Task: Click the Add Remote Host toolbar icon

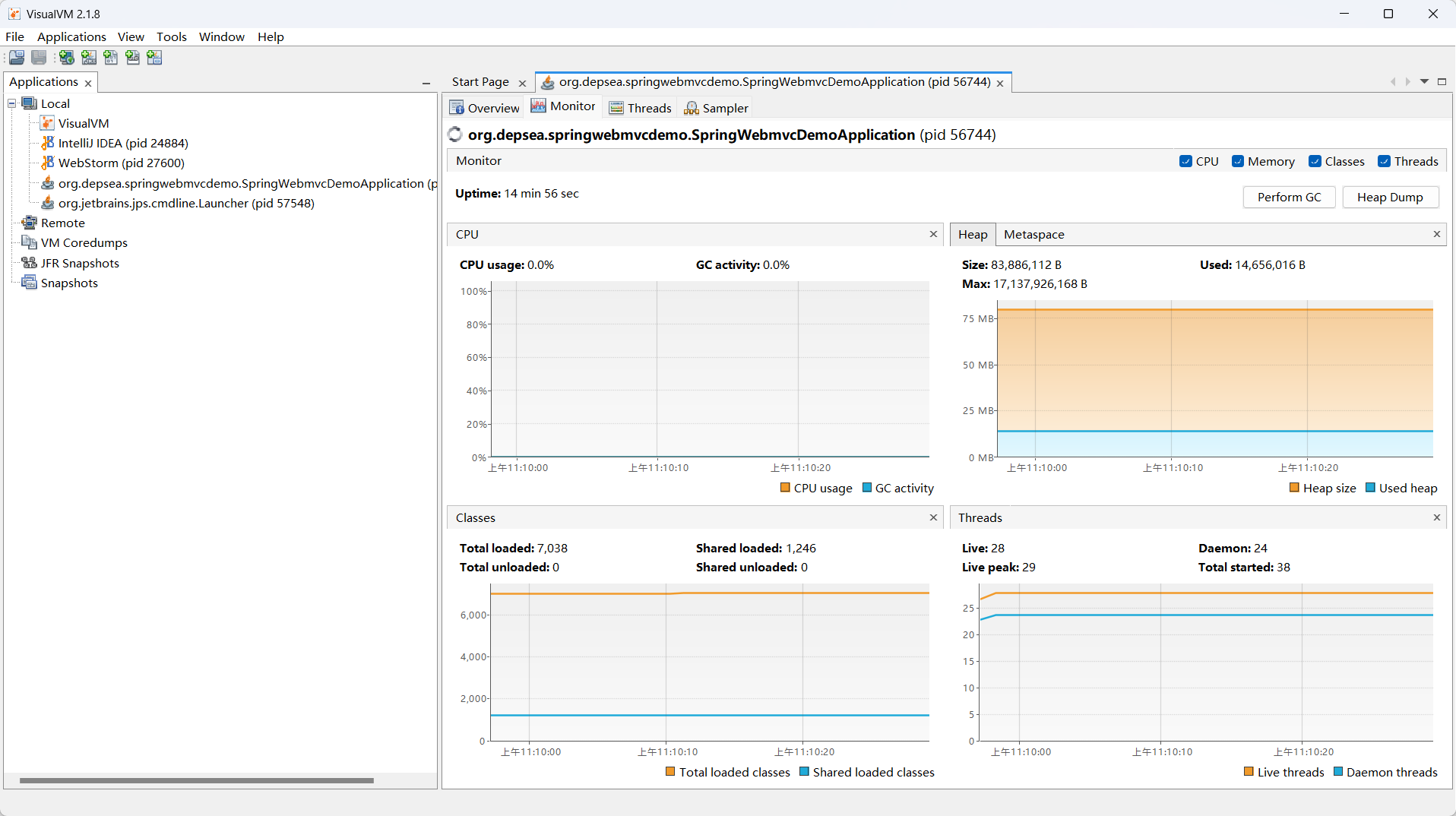Action: [67, 58]
